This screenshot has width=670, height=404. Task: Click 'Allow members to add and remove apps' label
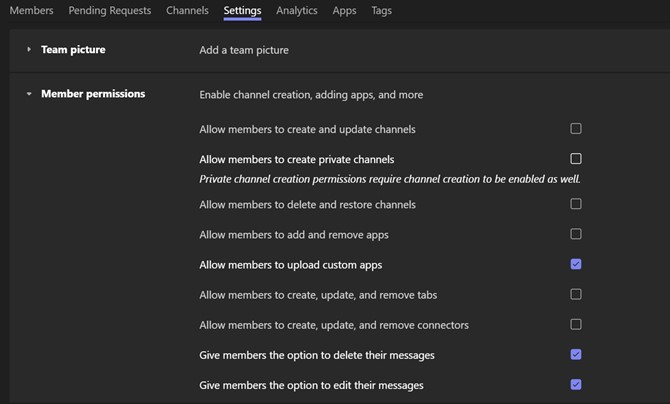294,235
